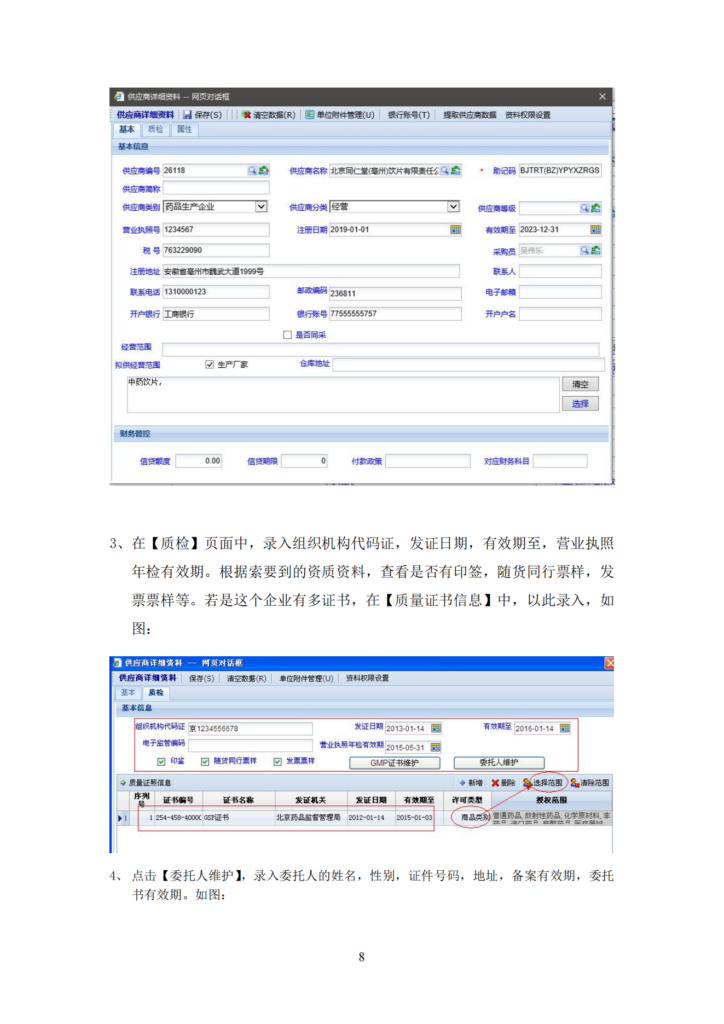
Task: Click 提取供应商数据 in the toolbar
Action: tap(470, 115)
